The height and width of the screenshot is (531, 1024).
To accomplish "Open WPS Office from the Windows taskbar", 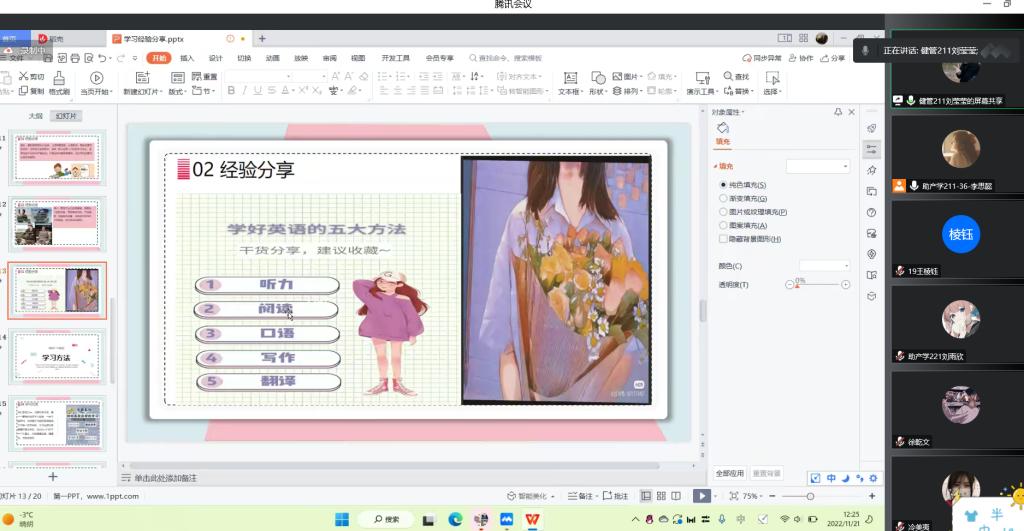I will (532, 519).
